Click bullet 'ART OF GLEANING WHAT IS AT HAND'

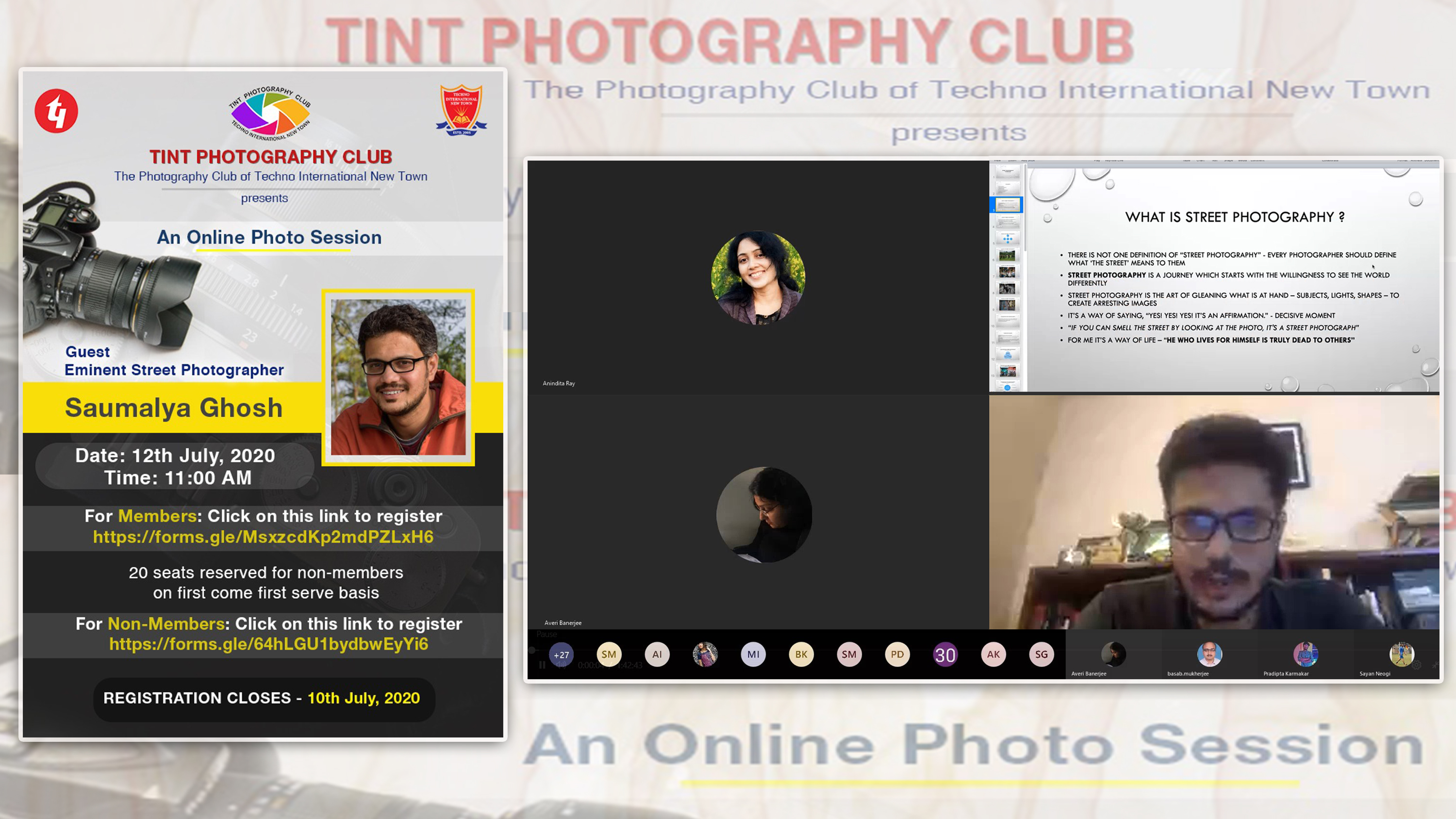tap(1233, 299)
